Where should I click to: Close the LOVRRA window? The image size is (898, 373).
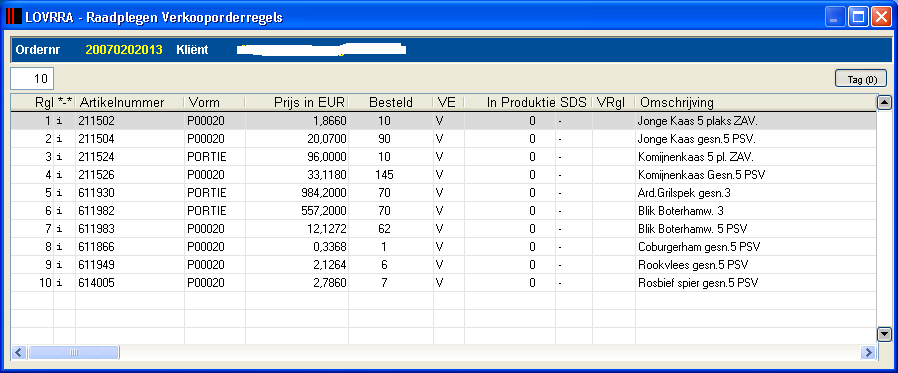point(881,18)
